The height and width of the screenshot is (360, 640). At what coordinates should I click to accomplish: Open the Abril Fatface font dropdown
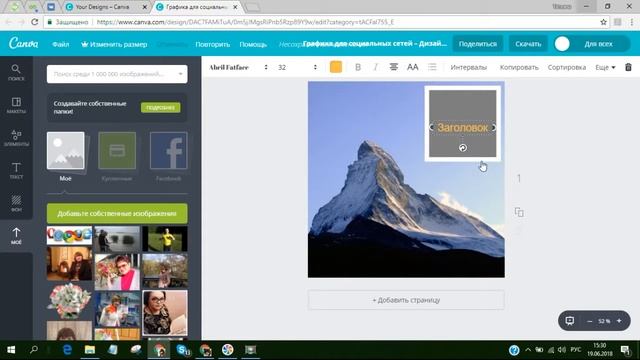[x=238, y=67]
